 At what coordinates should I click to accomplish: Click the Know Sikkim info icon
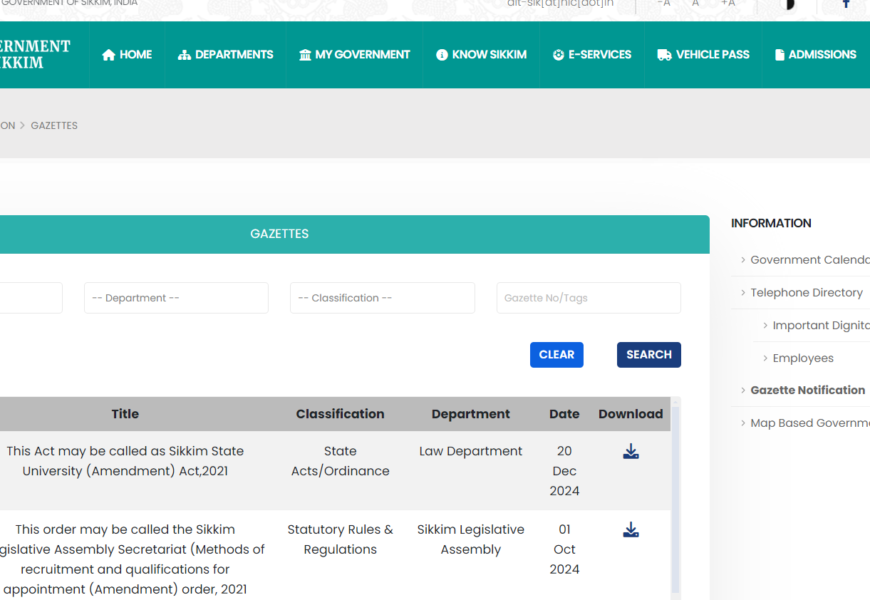[x=442, y=55]
